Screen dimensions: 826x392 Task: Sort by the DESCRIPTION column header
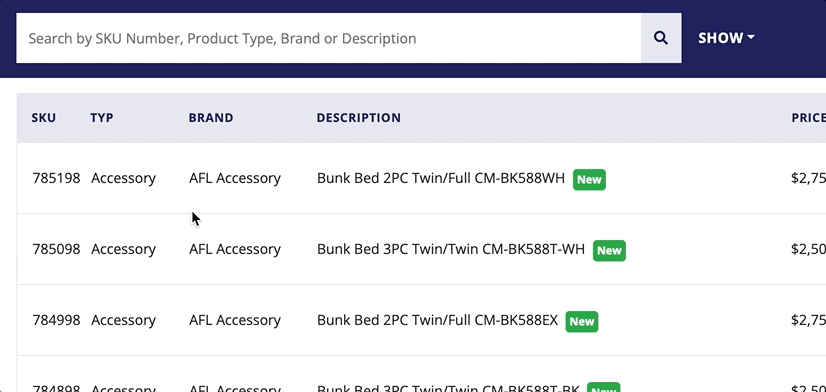click(x=359, y=117)
